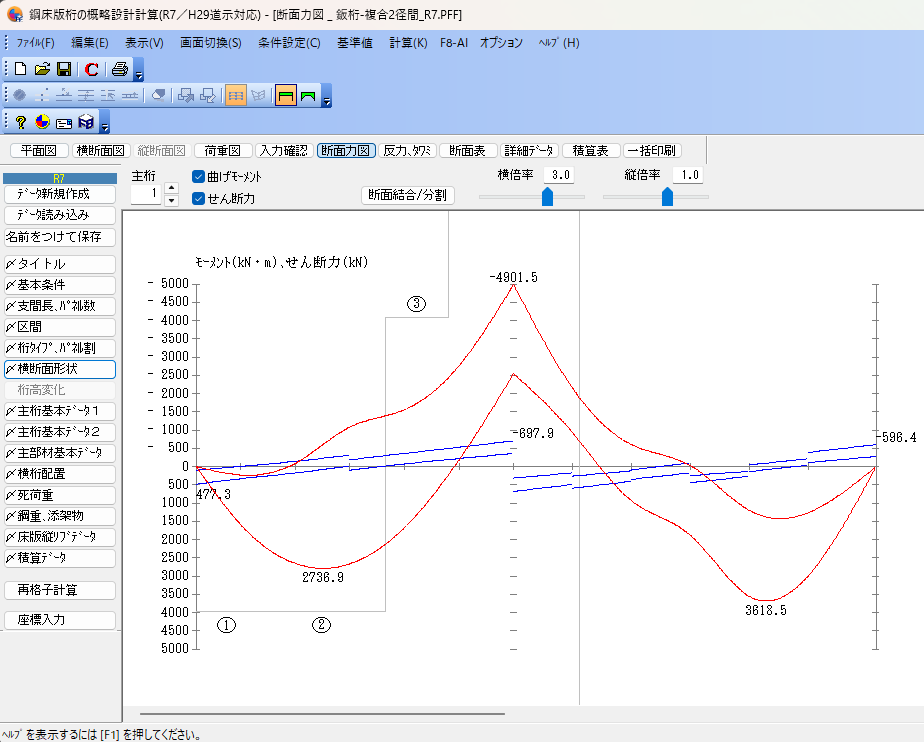Open the F8-AI menu
The width and height of the screenshot is (924, 742).
pos(454,43)
